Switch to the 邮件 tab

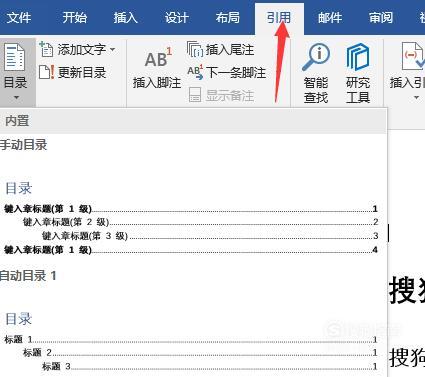pyautogui.click(x=330, y=17)
